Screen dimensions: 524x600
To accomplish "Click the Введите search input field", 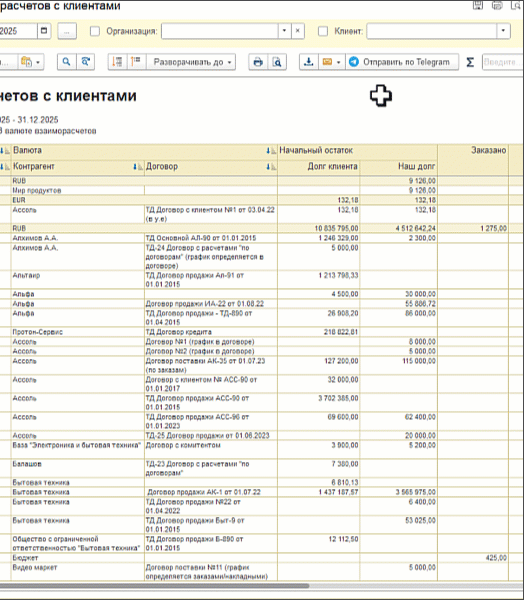I will point(502,62).
